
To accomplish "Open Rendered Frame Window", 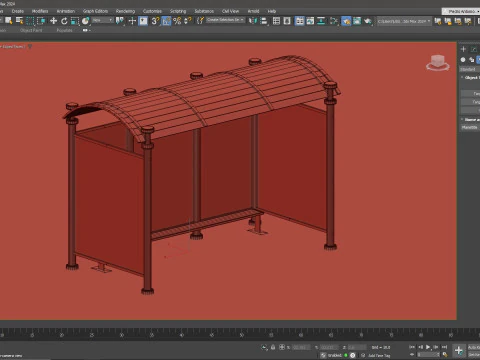I will [357, 21].
